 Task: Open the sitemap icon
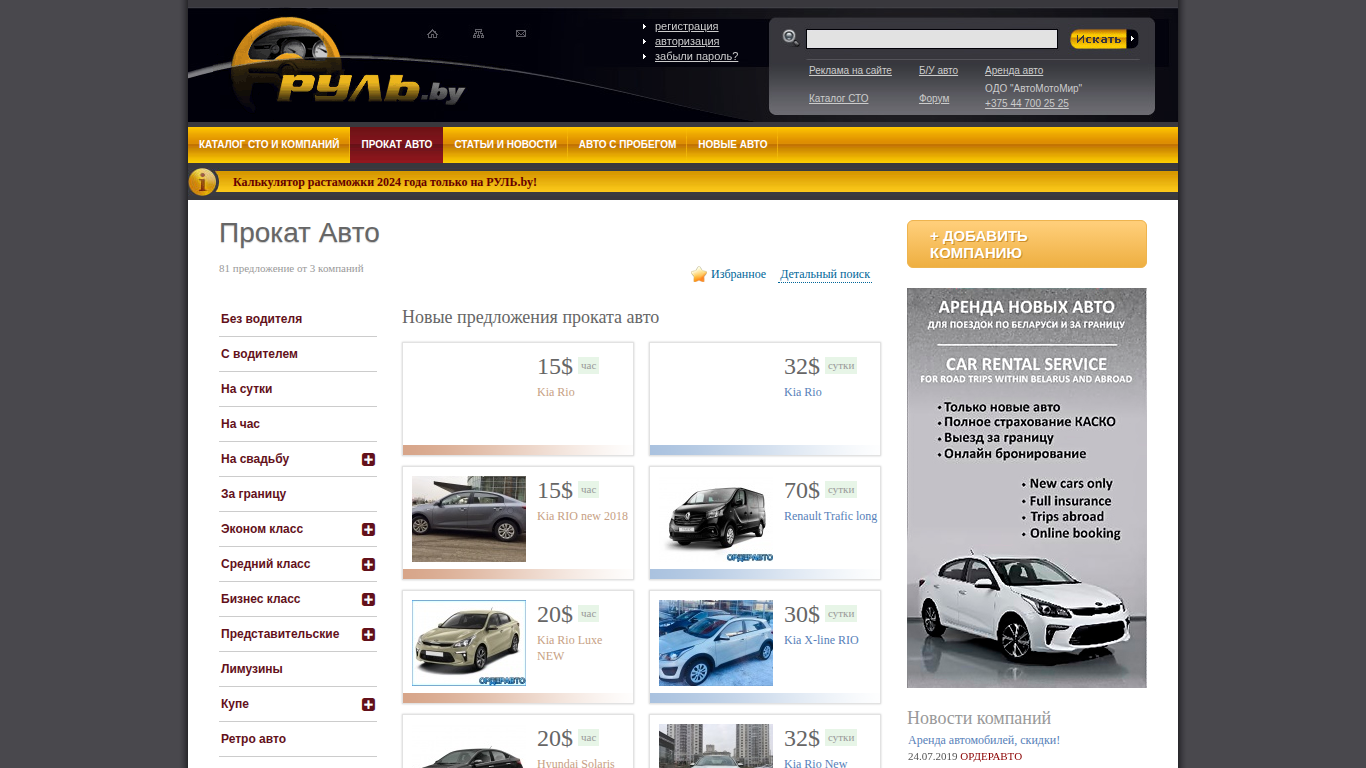pyautogui.click(x=478, y=34)
